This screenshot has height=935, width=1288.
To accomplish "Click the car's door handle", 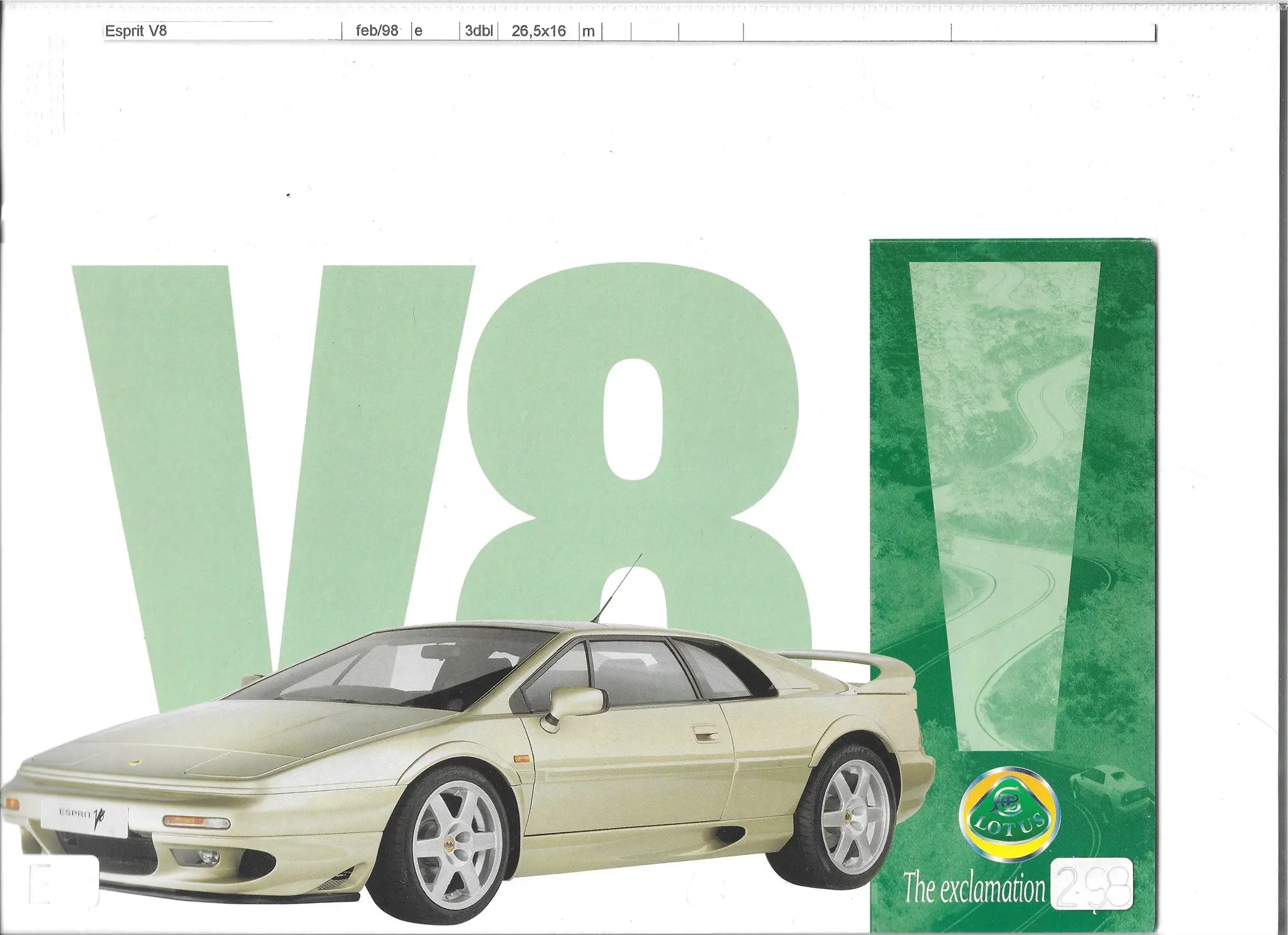I will [x=705, y=734].
